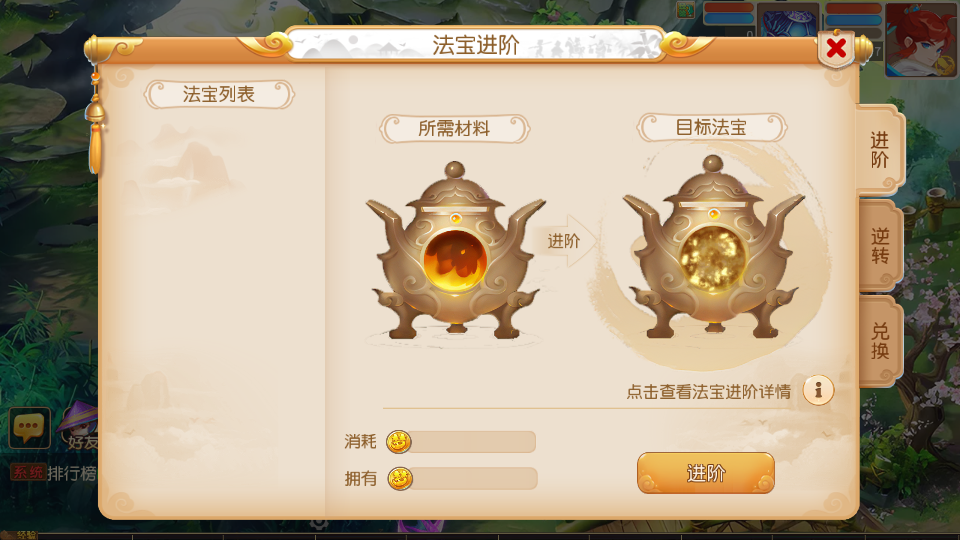The width and height of the screenshot is (960, 540).
Task: Click the gold coin icon beside 消耗
Action: (399, 441)
